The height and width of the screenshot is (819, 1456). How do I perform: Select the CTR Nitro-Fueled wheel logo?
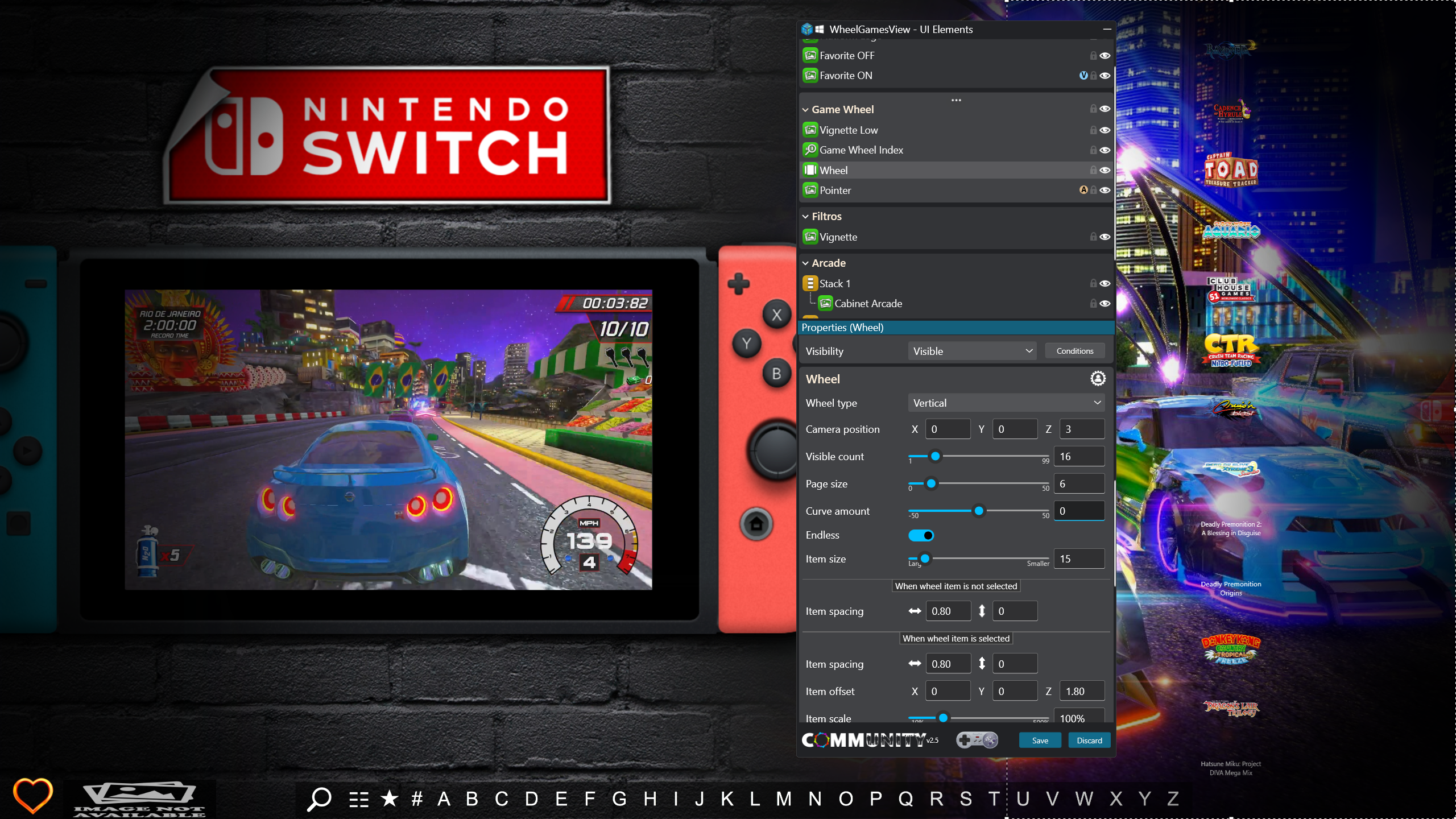tap(1231, 350)
